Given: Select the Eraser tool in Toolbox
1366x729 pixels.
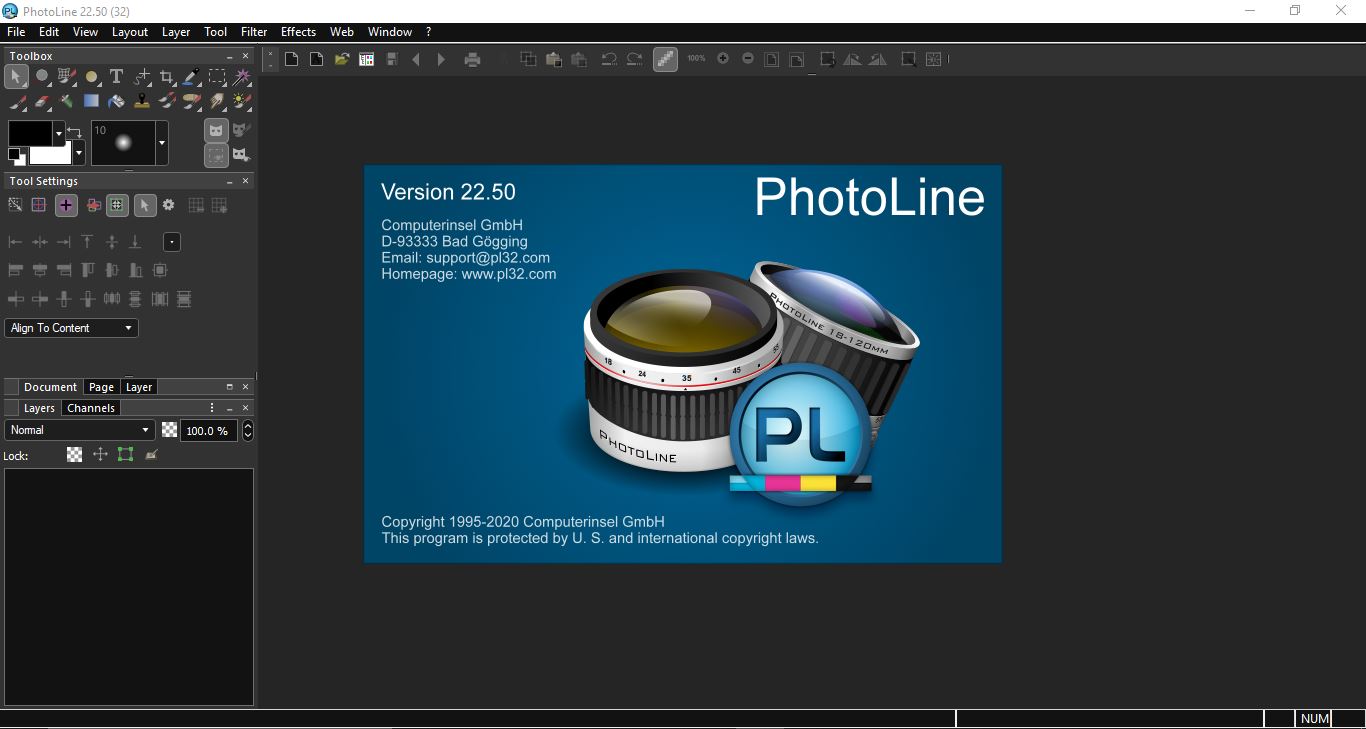Looking at the screenshot, I should (x=42, y=101).
